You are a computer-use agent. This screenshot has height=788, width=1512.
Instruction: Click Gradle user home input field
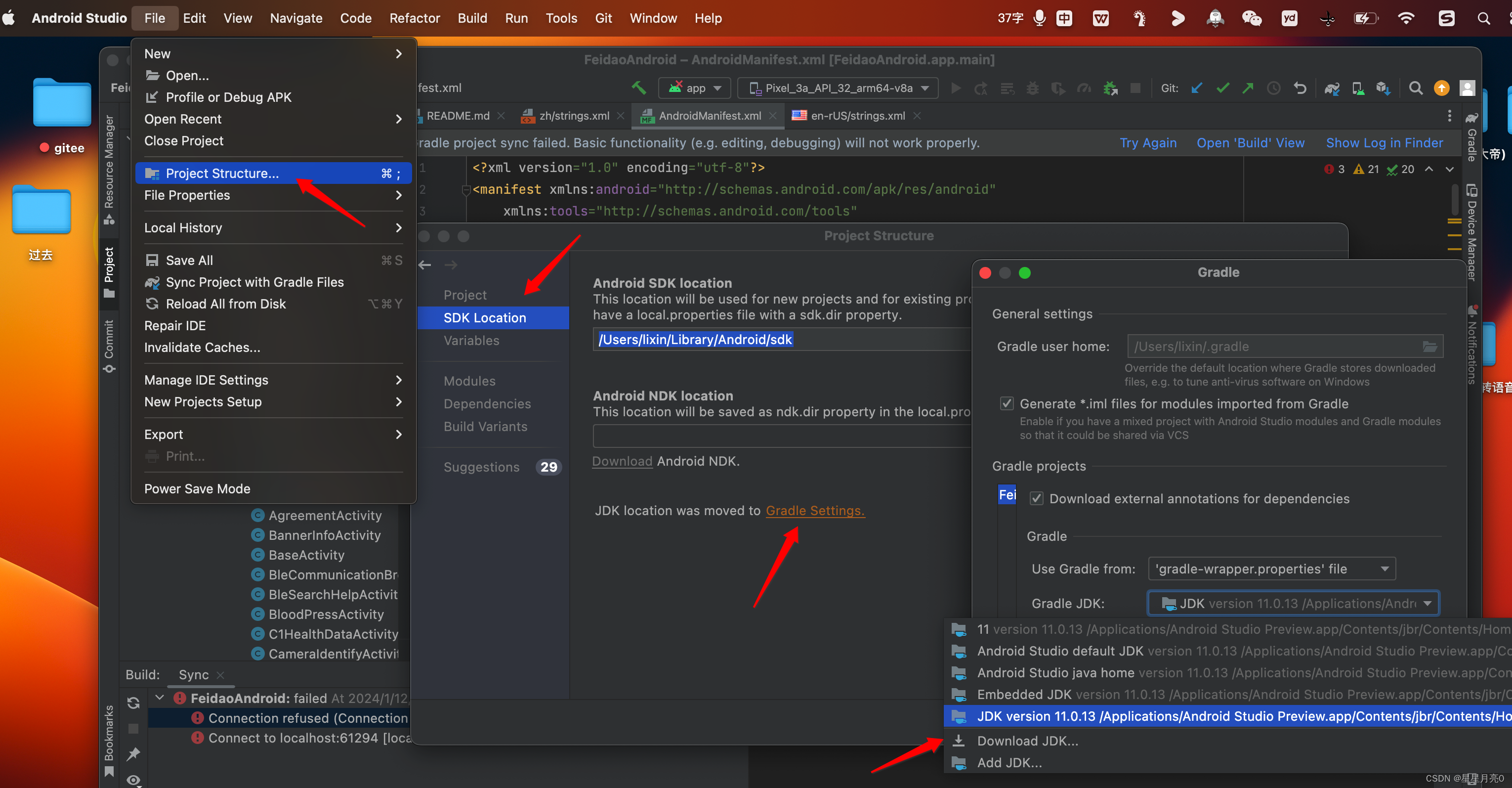pos(1270,346)
